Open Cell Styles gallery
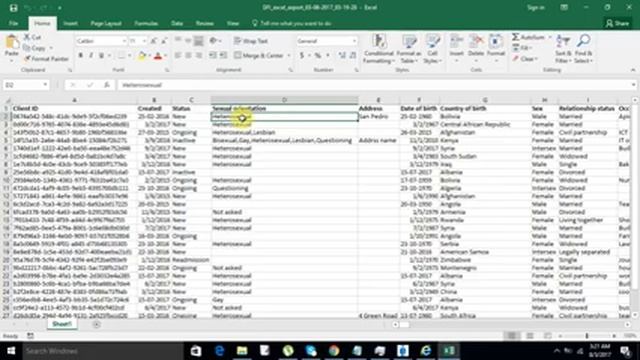 coord(432,49)
